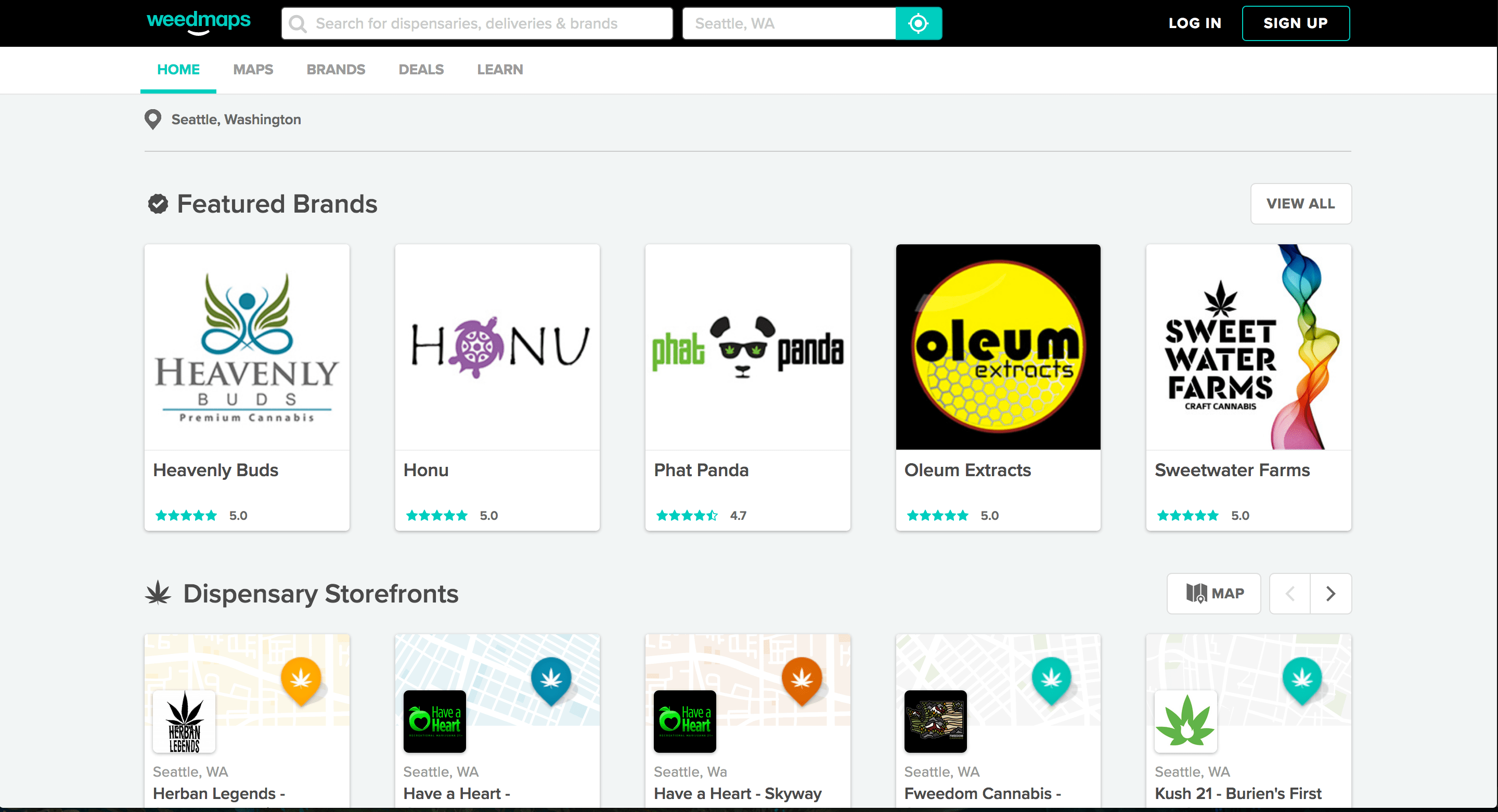Click the Sign Up button
1498x812 pixels.
coord(1295,23)
